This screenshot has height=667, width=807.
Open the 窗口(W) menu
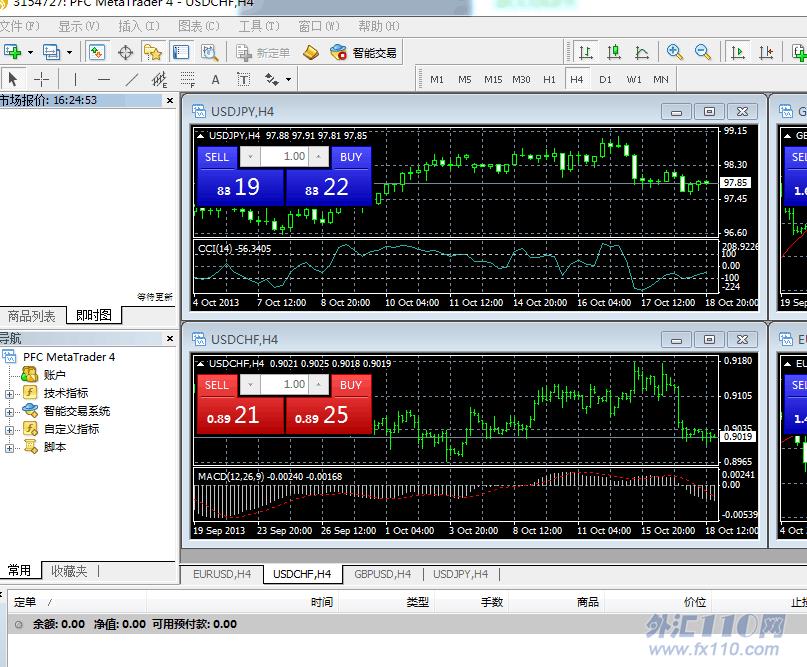coord(319,26)
